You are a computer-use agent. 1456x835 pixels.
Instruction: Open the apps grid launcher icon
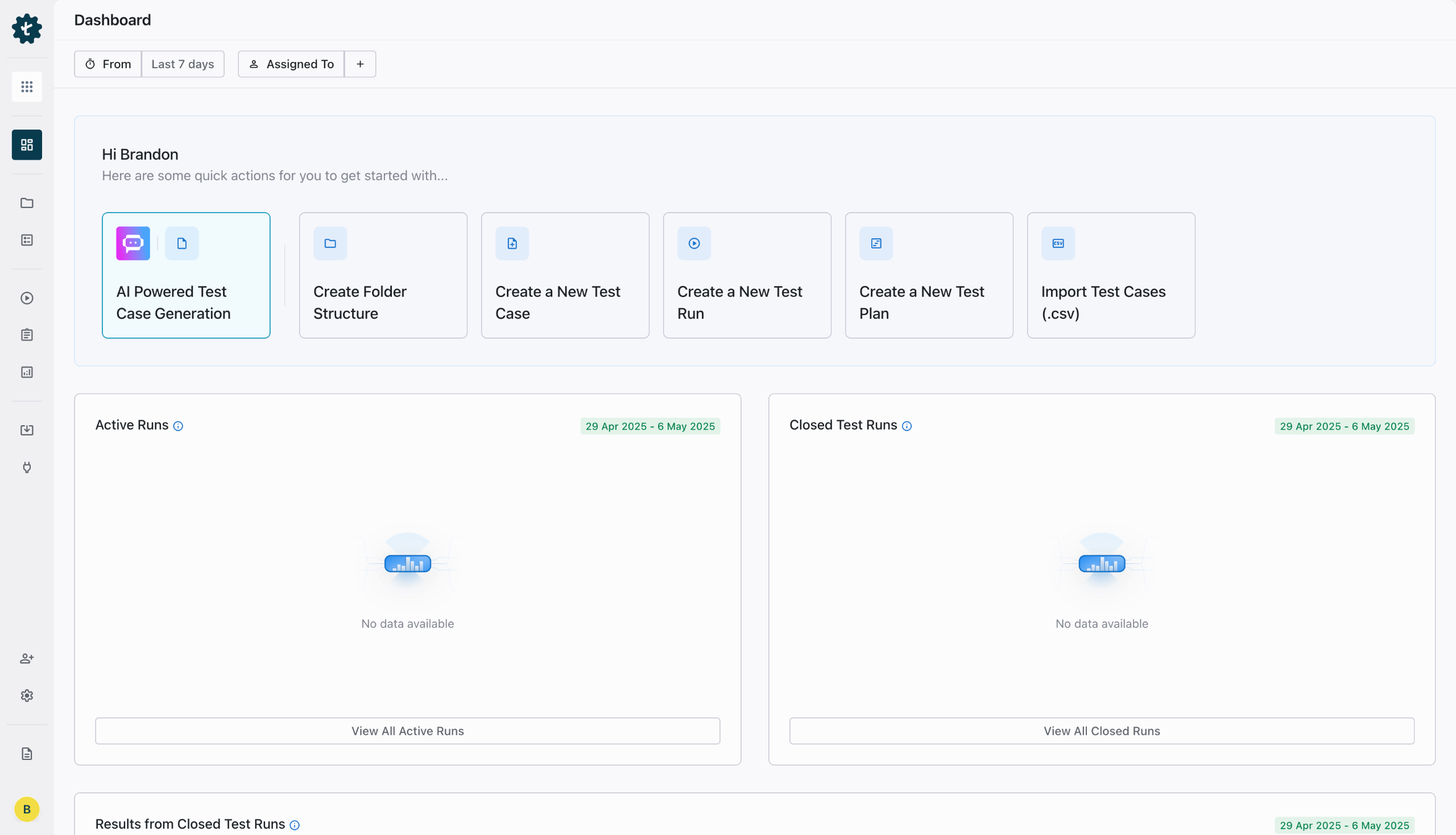[x=27, y=86]
